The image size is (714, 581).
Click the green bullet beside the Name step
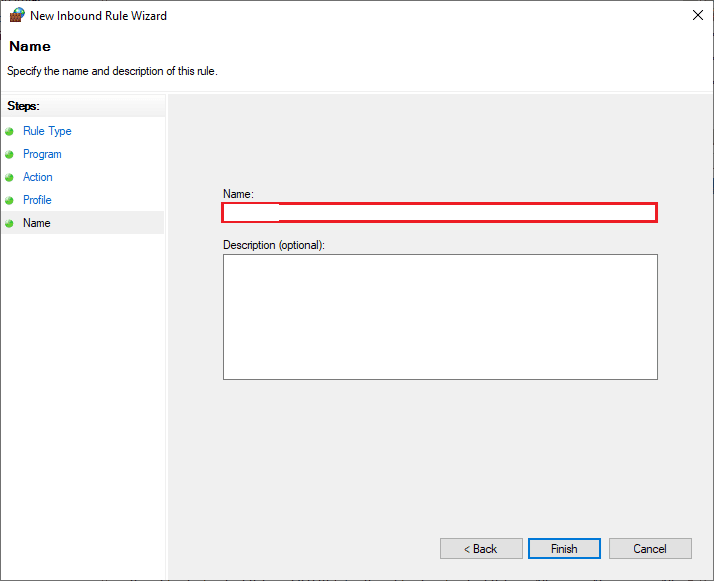(9, 223)
